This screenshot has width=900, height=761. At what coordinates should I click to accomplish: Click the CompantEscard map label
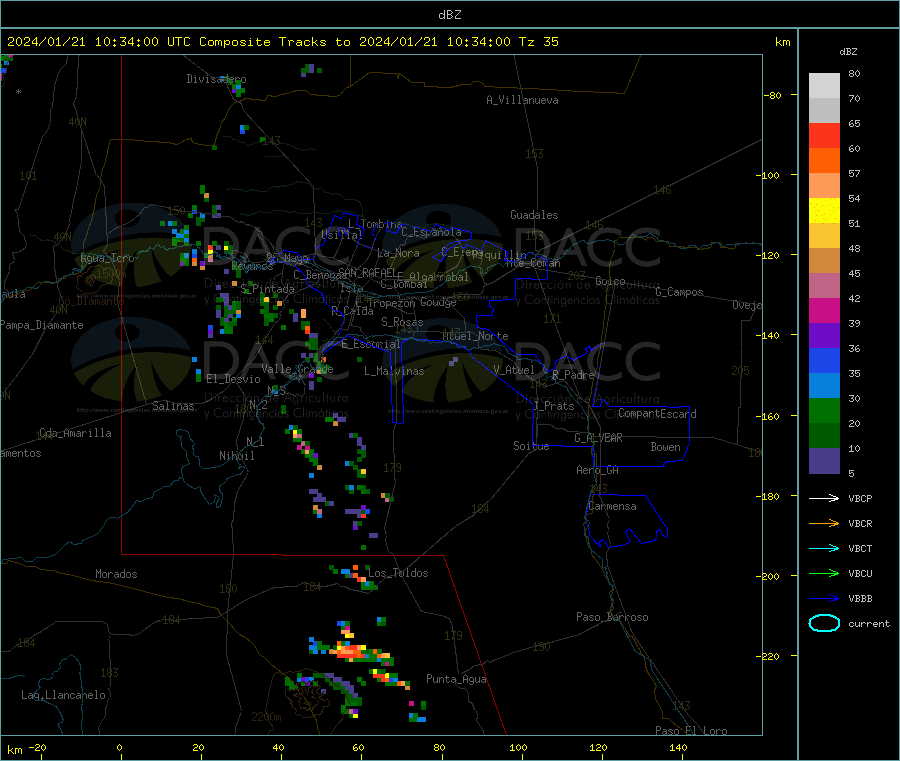(657, 414)
